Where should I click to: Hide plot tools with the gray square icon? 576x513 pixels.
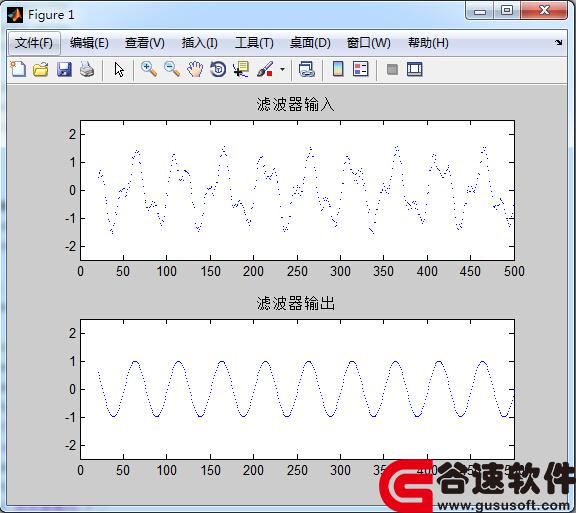(x=392, y=69)
